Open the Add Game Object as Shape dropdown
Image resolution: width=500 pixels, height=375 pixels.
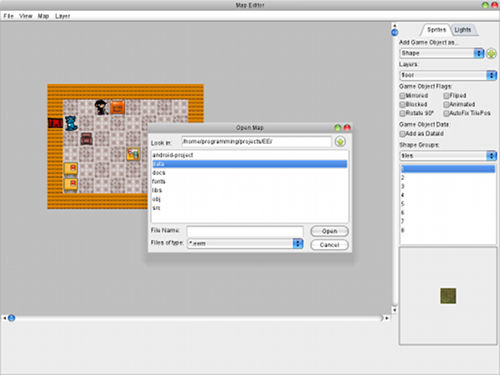click(x=442, y=53)
